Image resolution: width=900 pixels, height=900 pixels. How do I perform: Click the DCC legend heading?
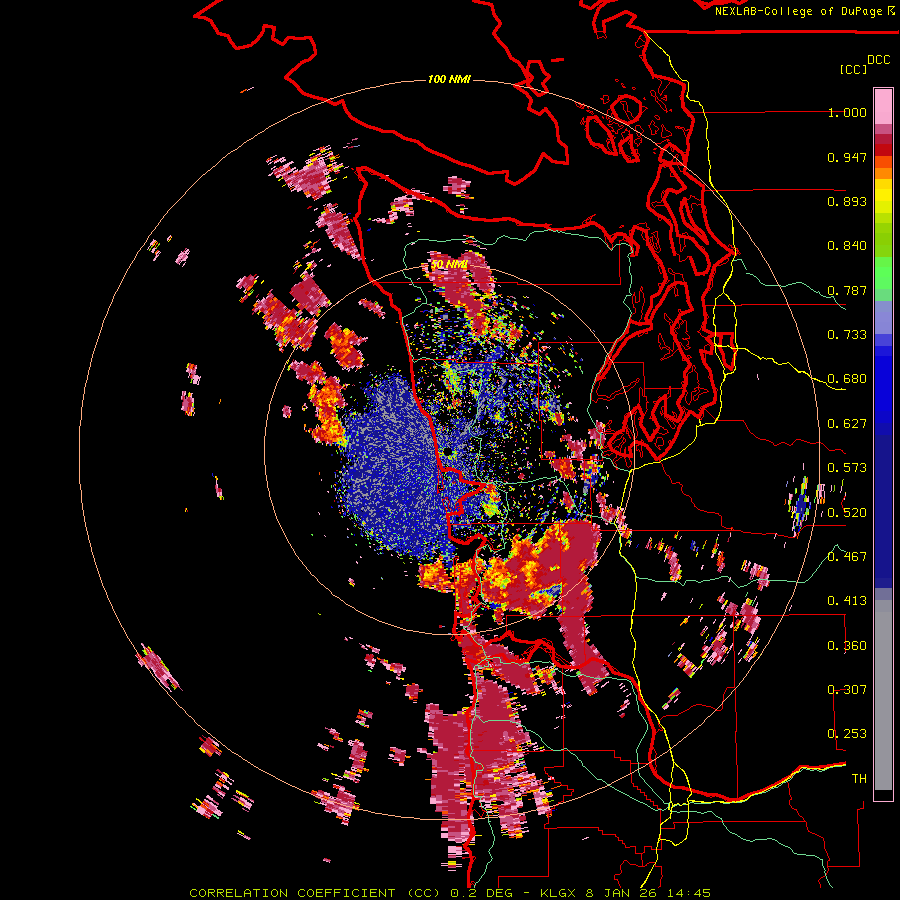click(x=879, y=60)
